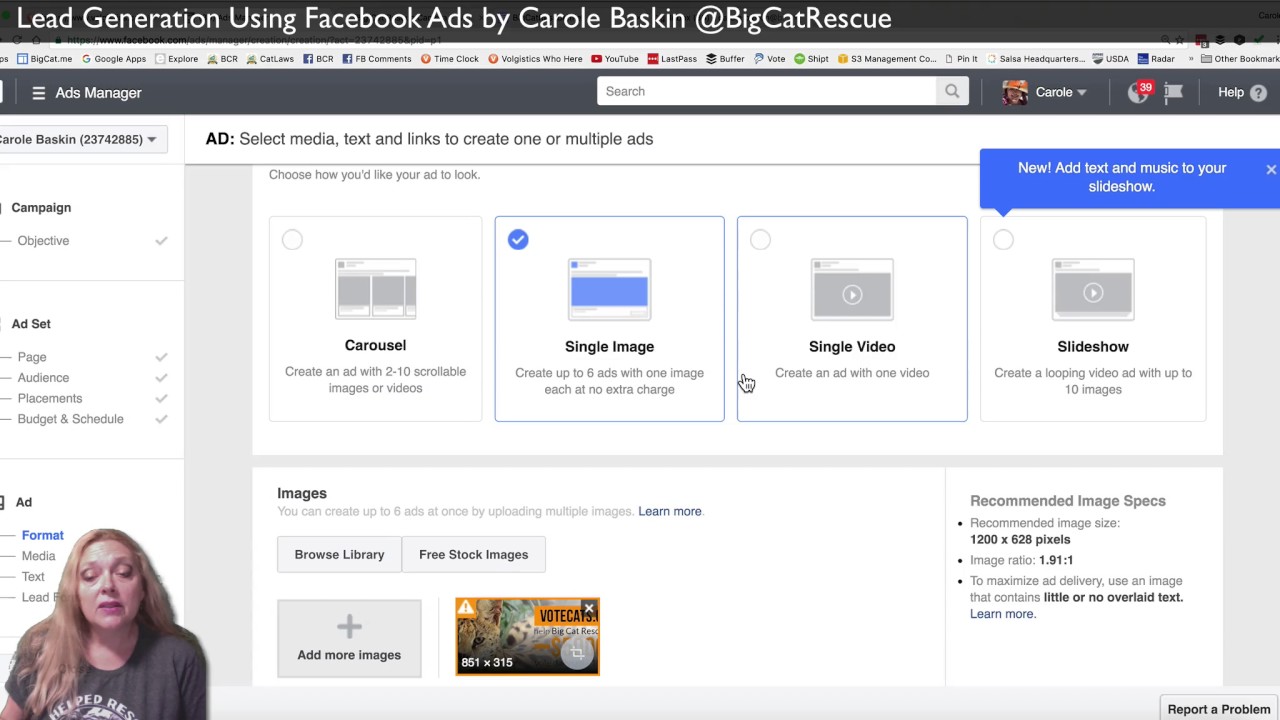The width and height of the screenshot is (1280, 720).
Task: Open the Pin It bookmark
Action: tap(961, 59)
